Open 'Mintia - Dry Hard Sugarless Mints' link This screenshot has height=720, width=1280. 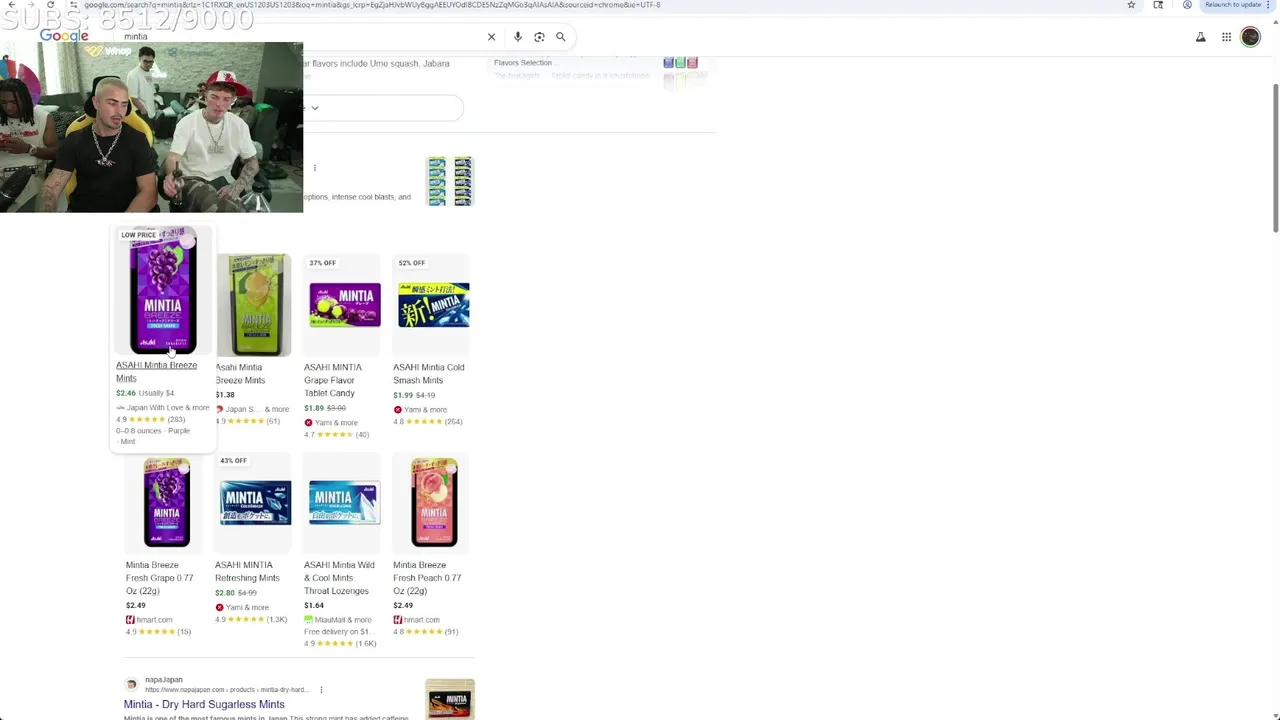coord(204,704)
